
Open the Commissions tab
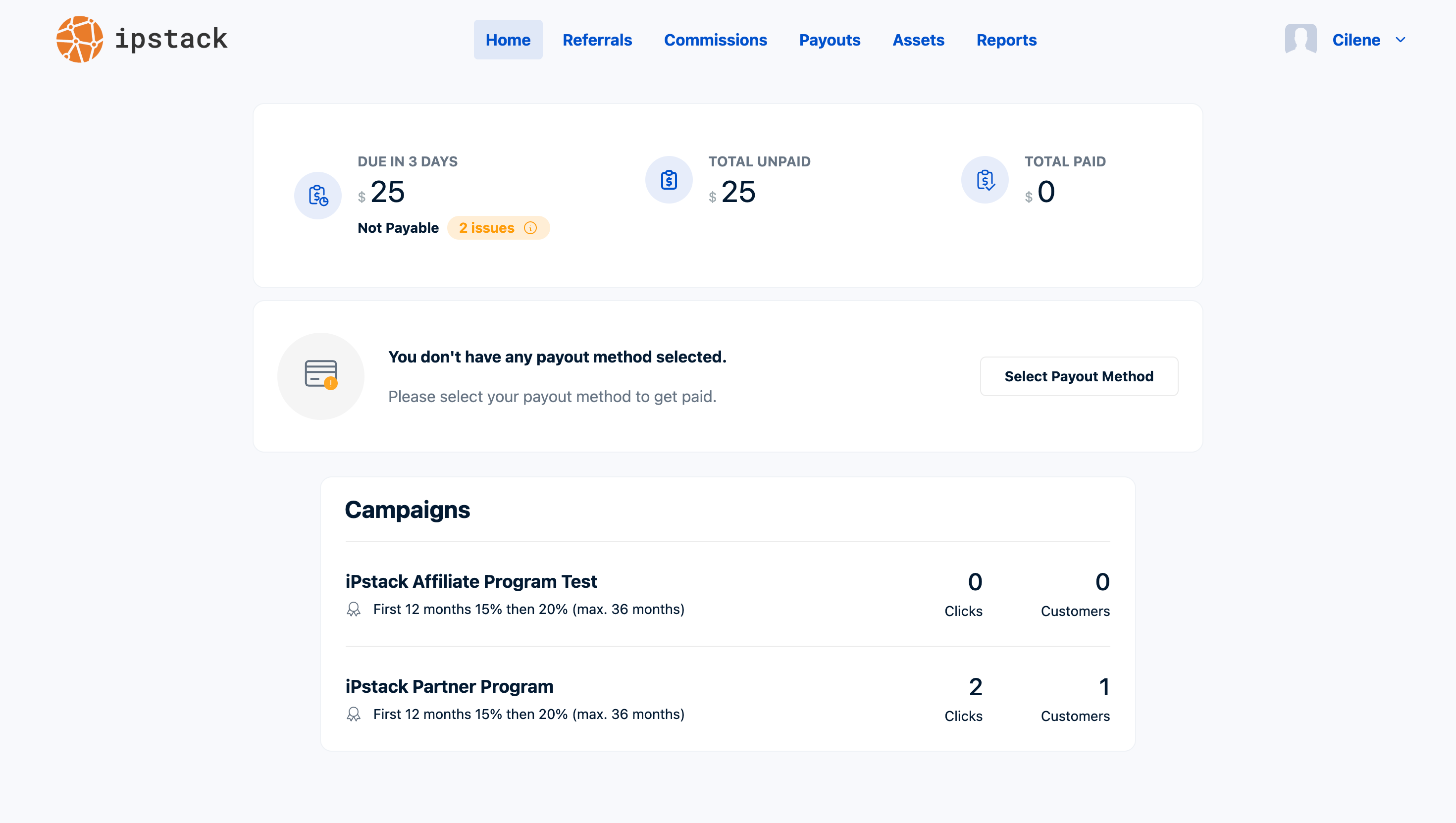coord(715,40)
